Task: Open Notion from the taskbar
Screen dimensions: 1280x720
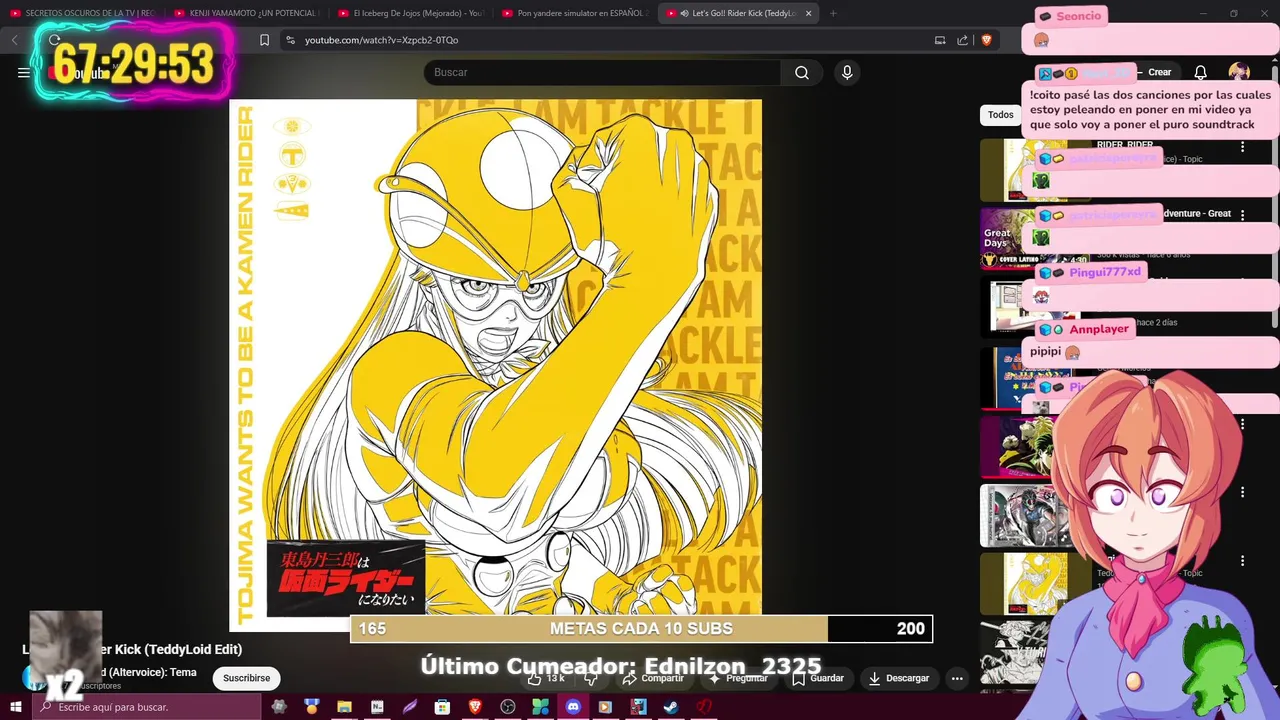Action: pyautogui.click(x=377, y=707)
